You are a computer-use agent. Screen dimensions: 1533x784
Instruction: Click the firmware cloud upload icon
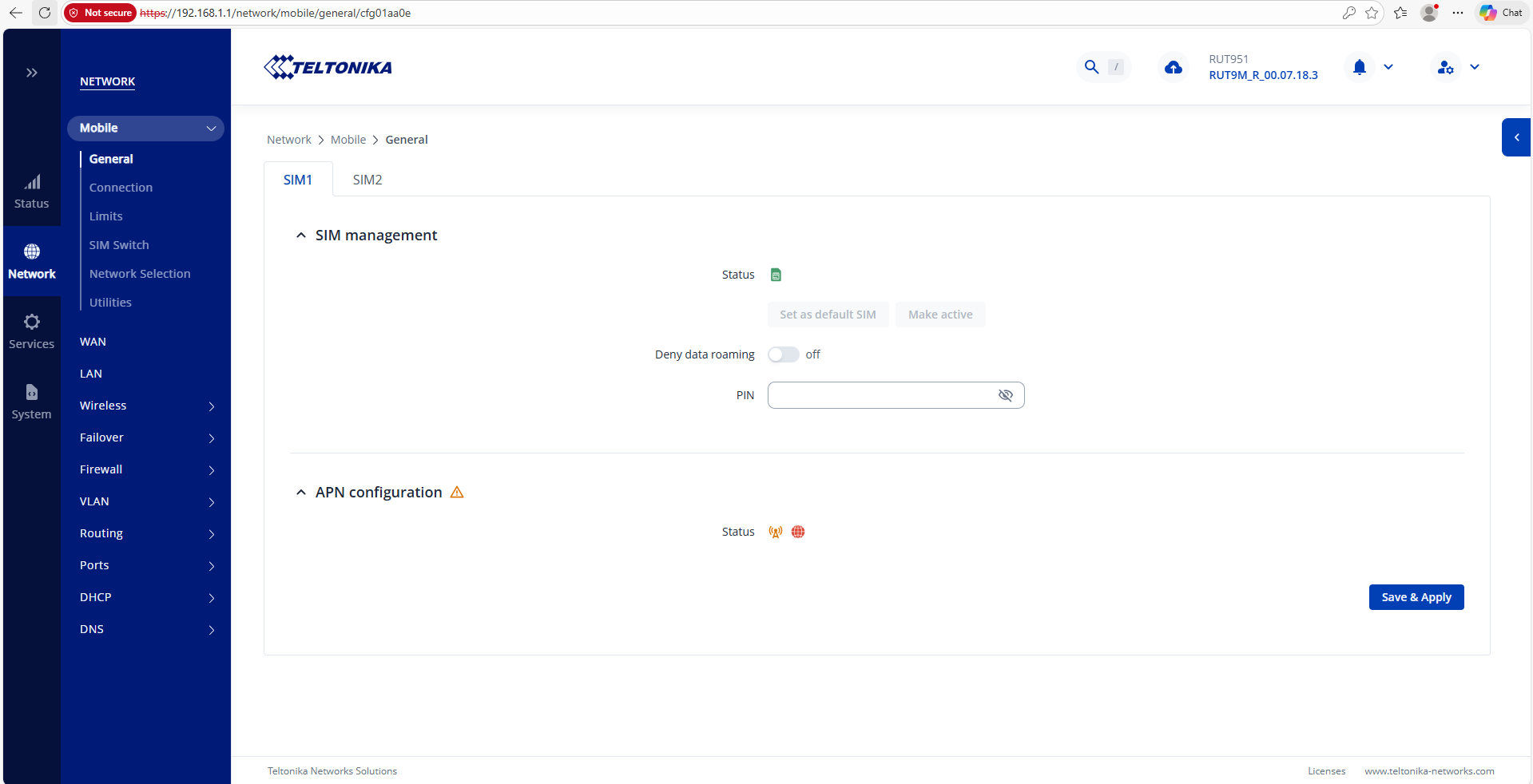click(x=1173, y=68)
